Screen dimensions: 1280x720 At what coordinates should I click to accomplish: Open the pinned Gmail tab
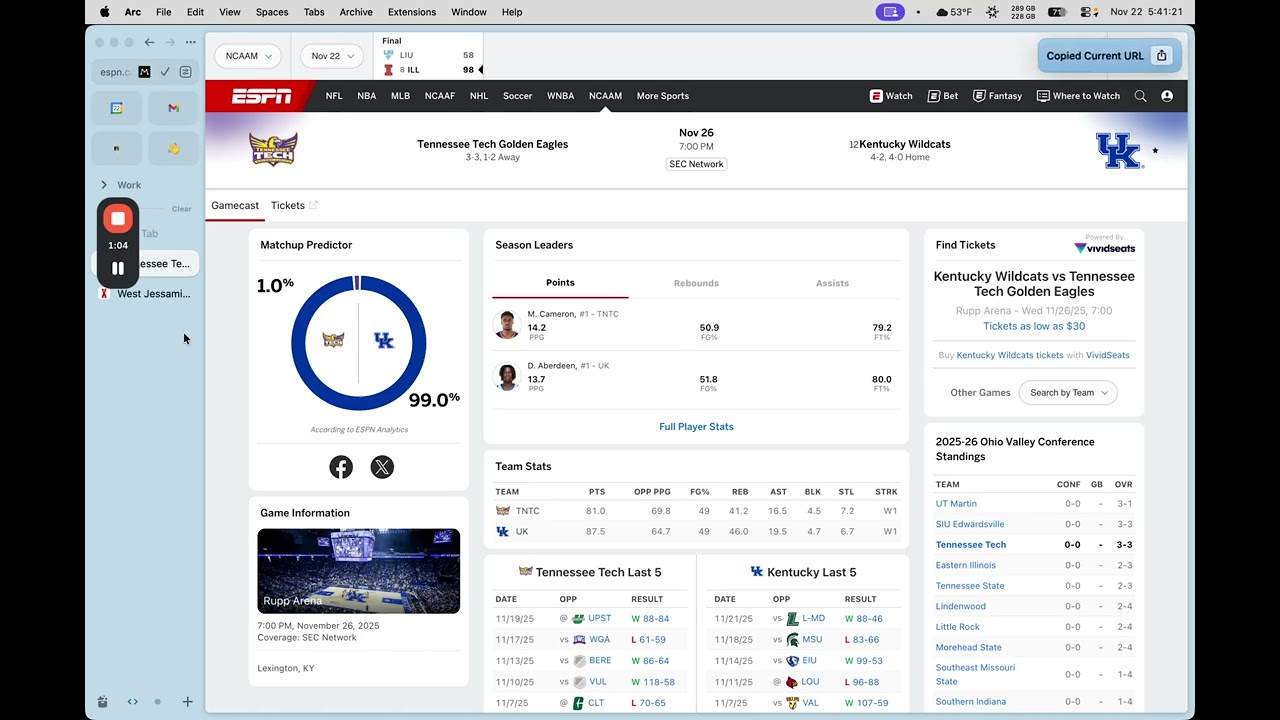(x=174, y=108)
